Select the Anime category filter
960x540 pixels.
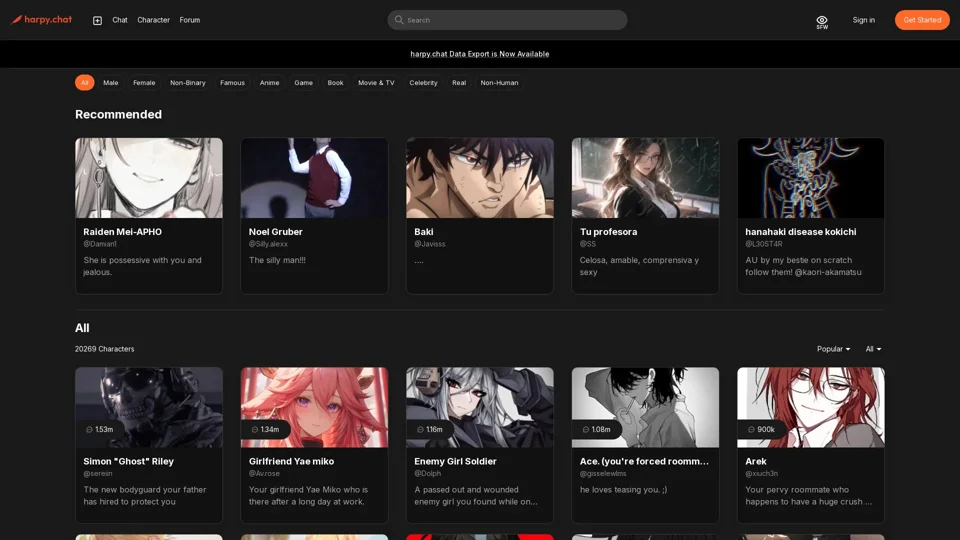coord(269,83)
